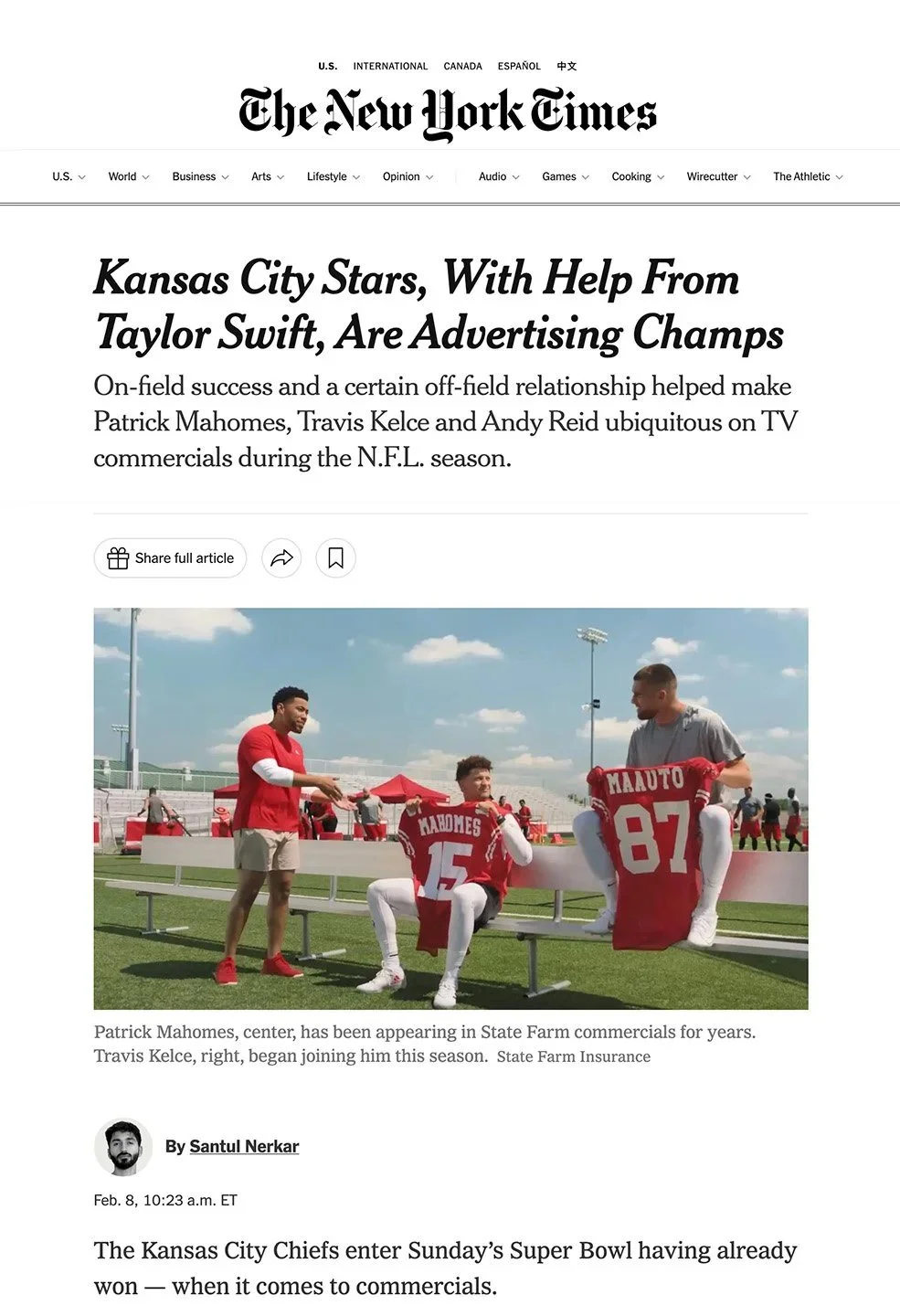Open the Business section menu
This screenshot has width=900, height=1316.
click(x=200, y=176)
